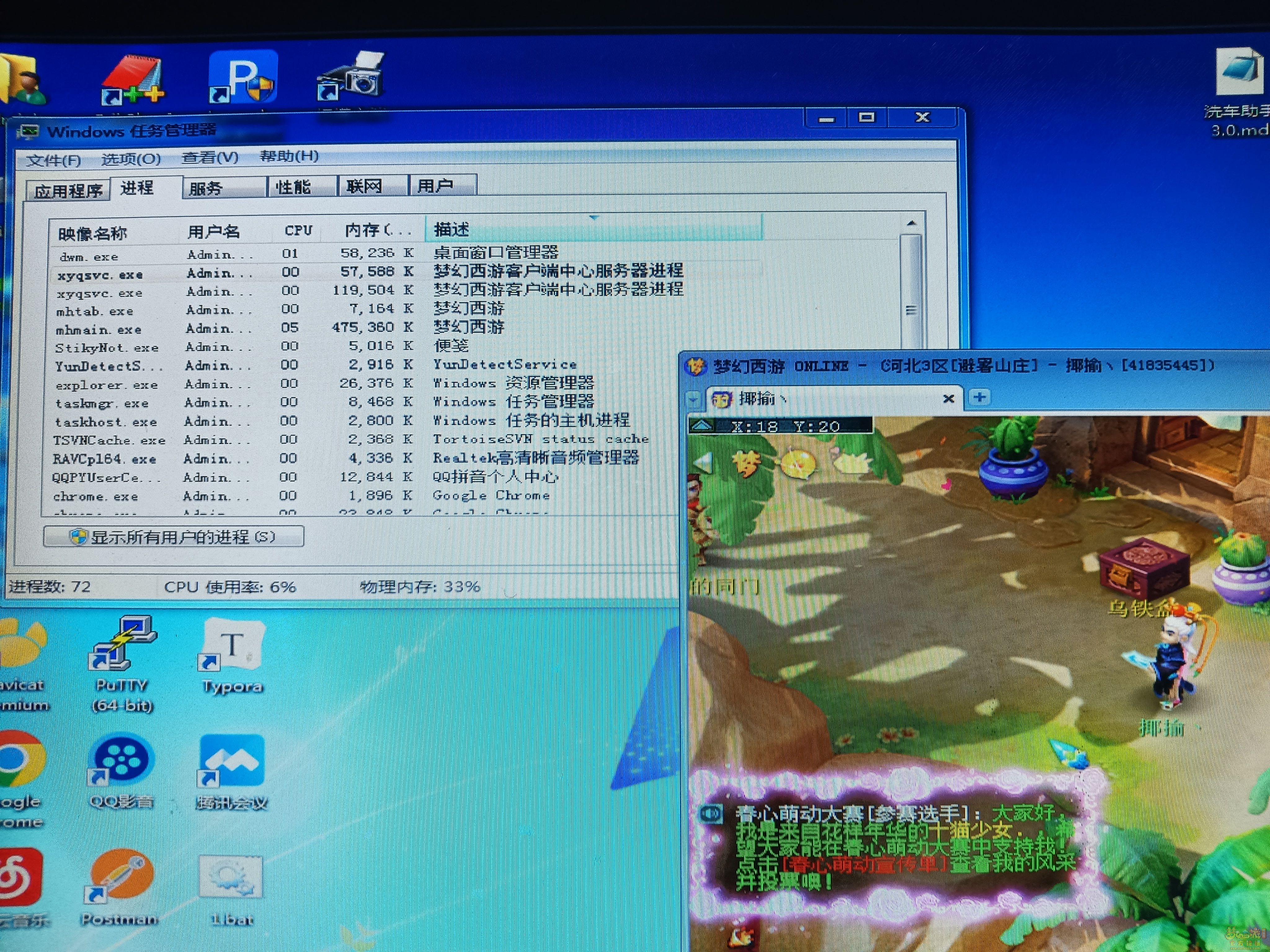This screenshot has width=1270, height=952.
Task: Select the mhmain.exe process row
Action: pyautogui.click(x=408, y=328)
